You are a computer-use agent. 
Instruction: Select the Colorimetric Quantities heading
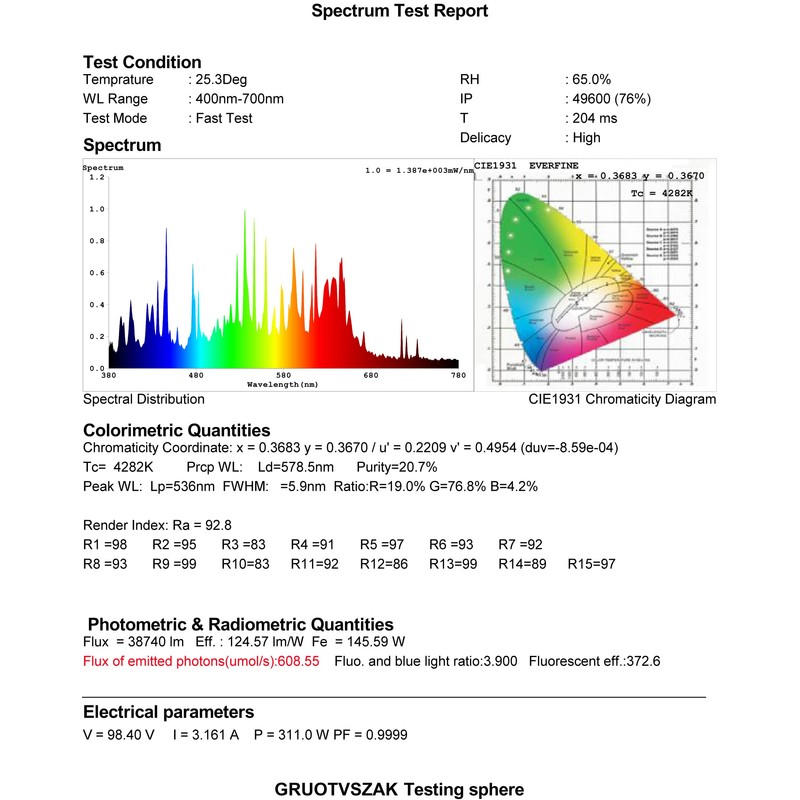pyautogui.click(x=177, y=430)
